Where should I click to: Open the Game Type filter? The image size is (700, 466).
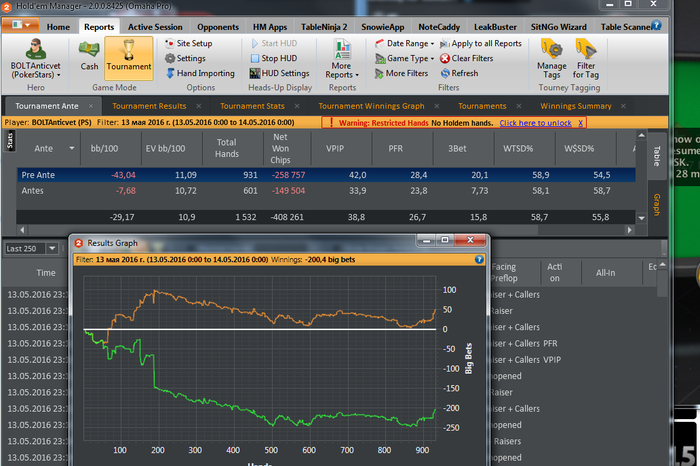(404, 58)
